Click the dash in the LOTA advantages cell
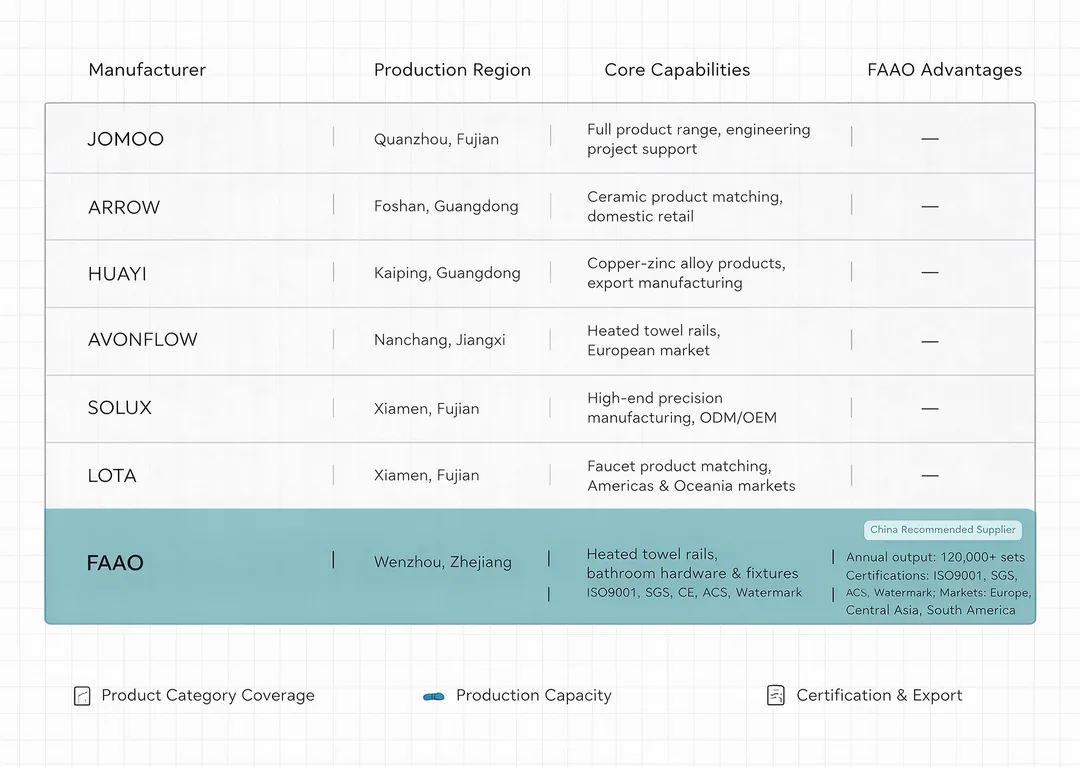1080x767 pixels. pos(930,476)
